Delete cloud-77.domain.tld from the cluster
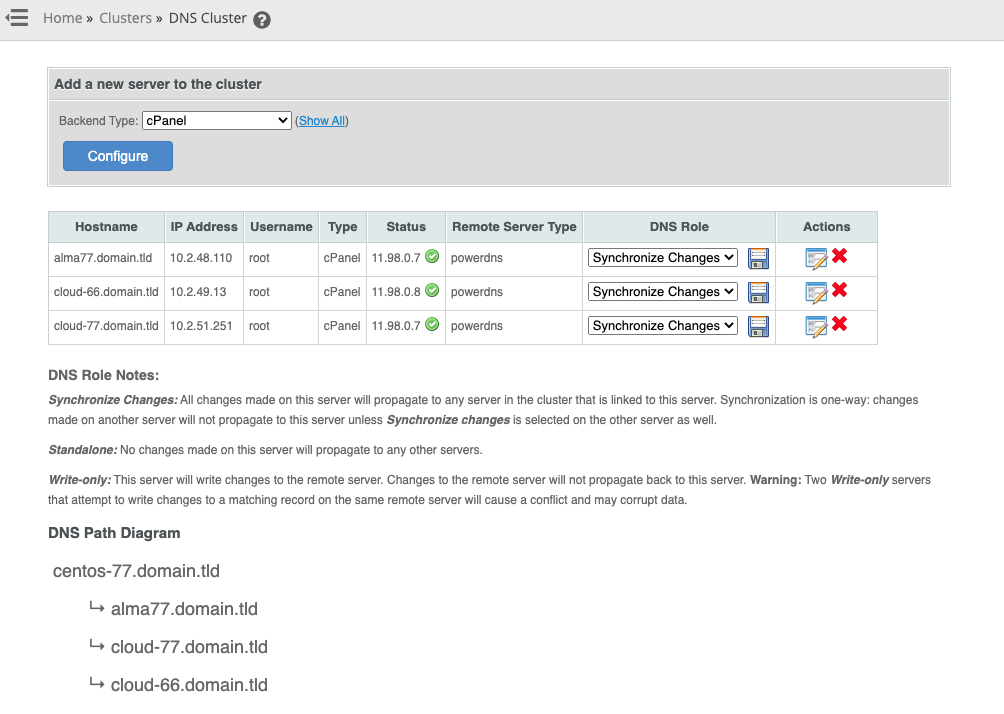Image resolution: width=1004 pixels, height=714 pixels. point(839,323)
